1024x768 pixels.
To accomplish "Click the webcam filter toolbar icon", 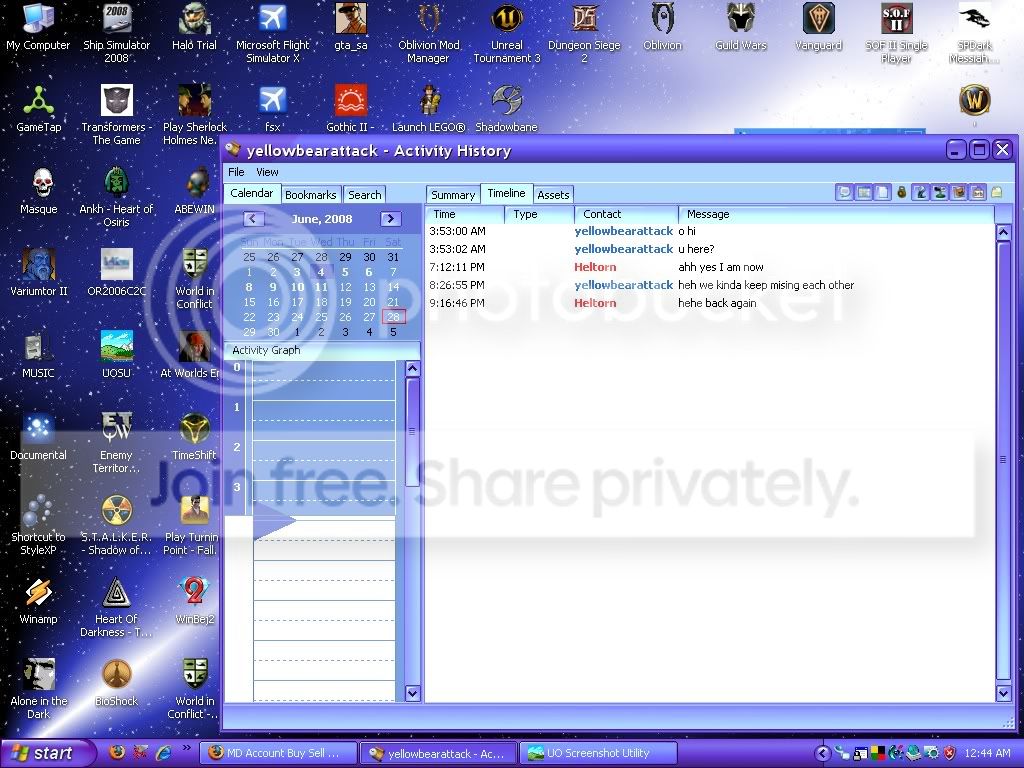I will click(x=940, y=192).
